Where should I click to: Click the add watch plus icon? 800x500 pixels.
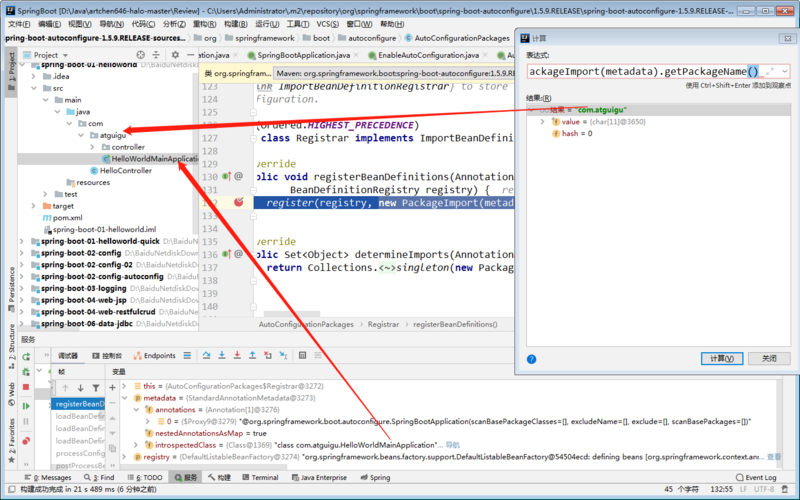click(x=112, y=388)
